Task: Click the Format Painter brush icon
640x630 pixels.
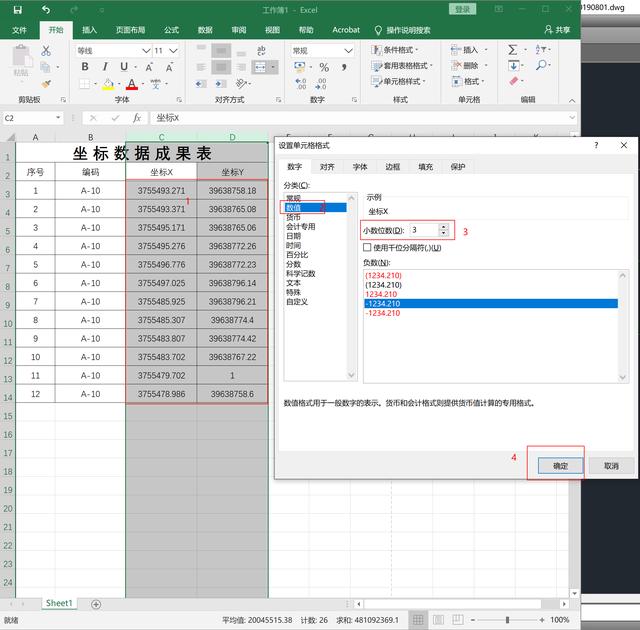Action: pos(46,84)
